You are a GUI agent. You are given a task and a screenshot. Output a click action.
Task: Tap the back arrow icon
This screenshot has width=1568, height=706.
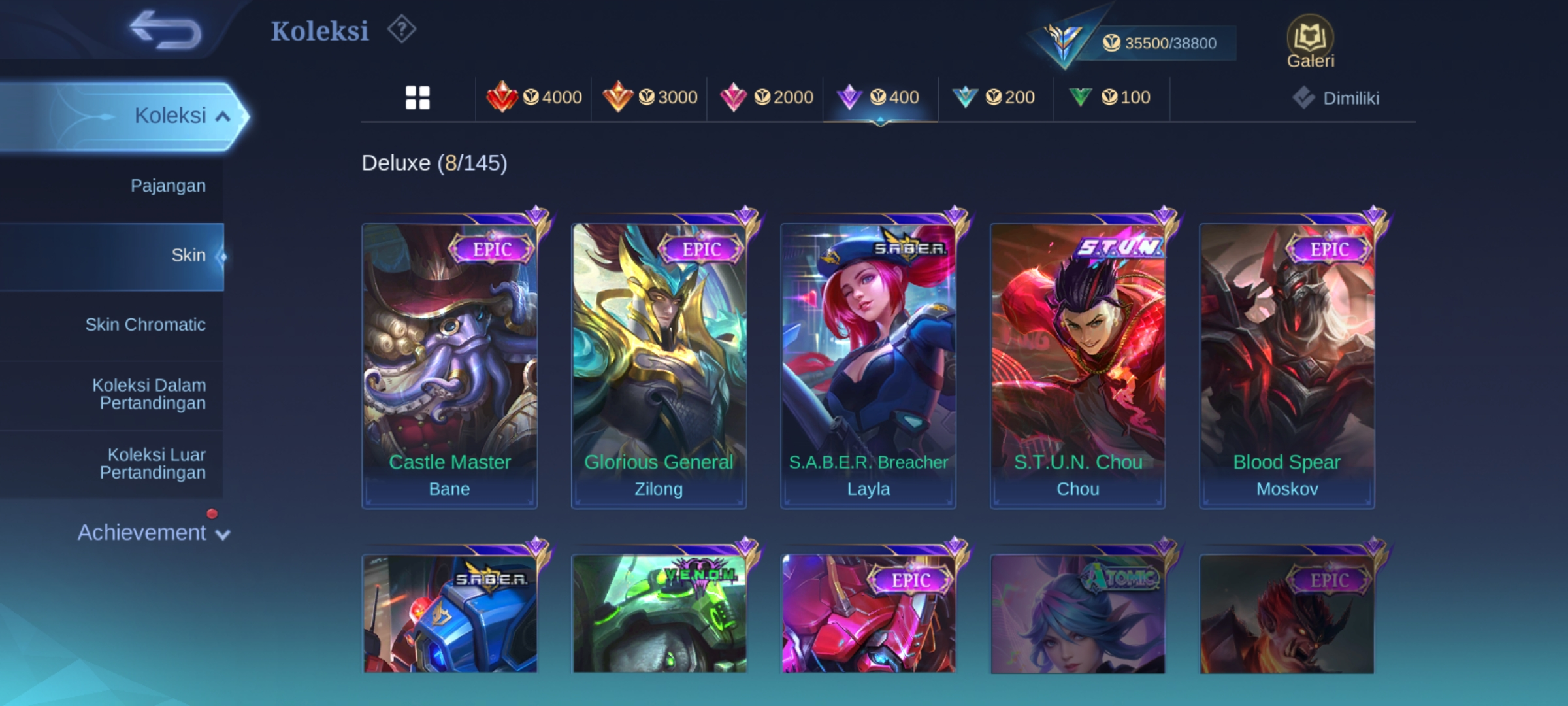165,30
